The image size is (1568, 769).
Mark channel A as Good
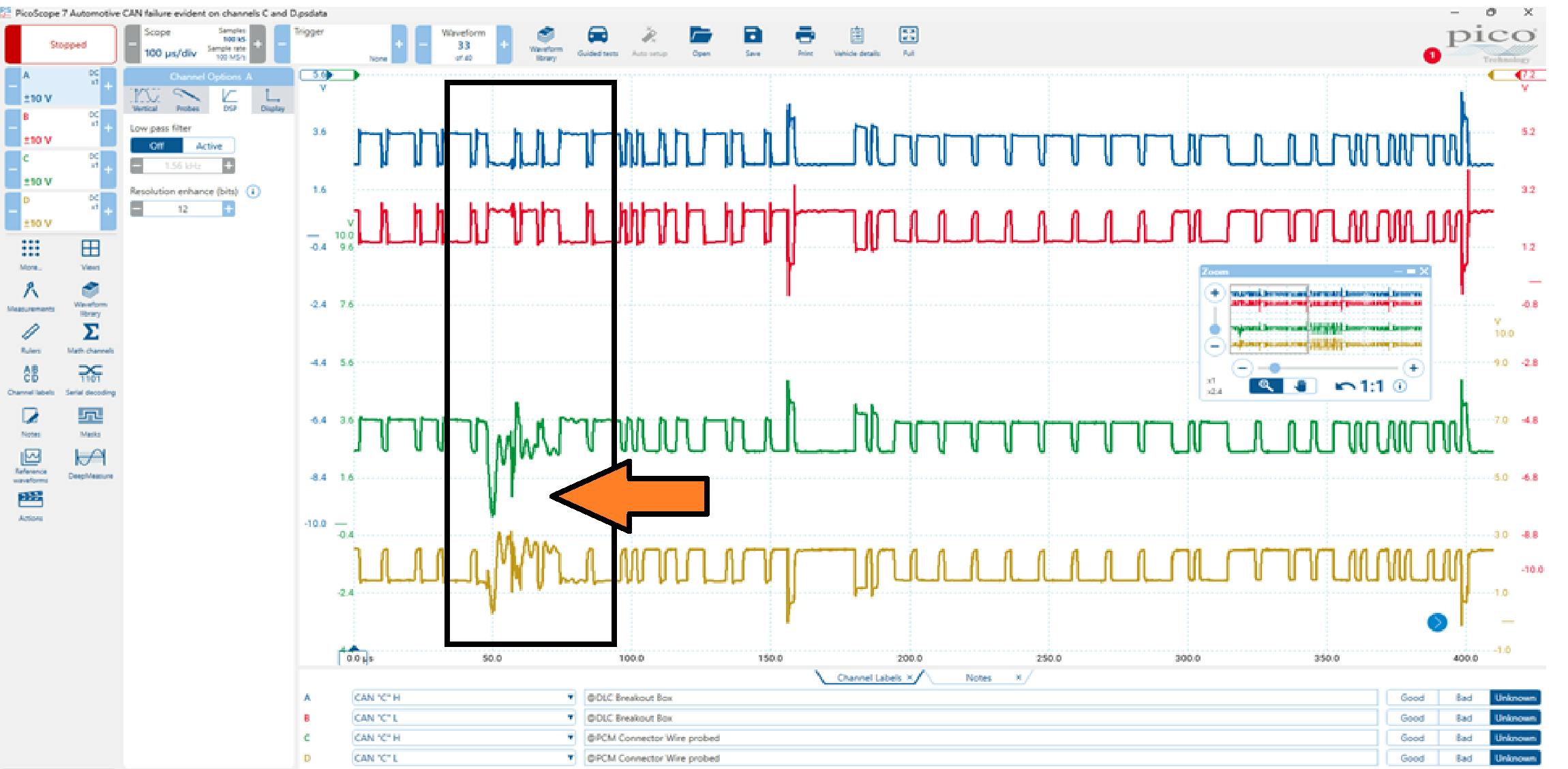pyautogui.click(x=1411, y=697)
